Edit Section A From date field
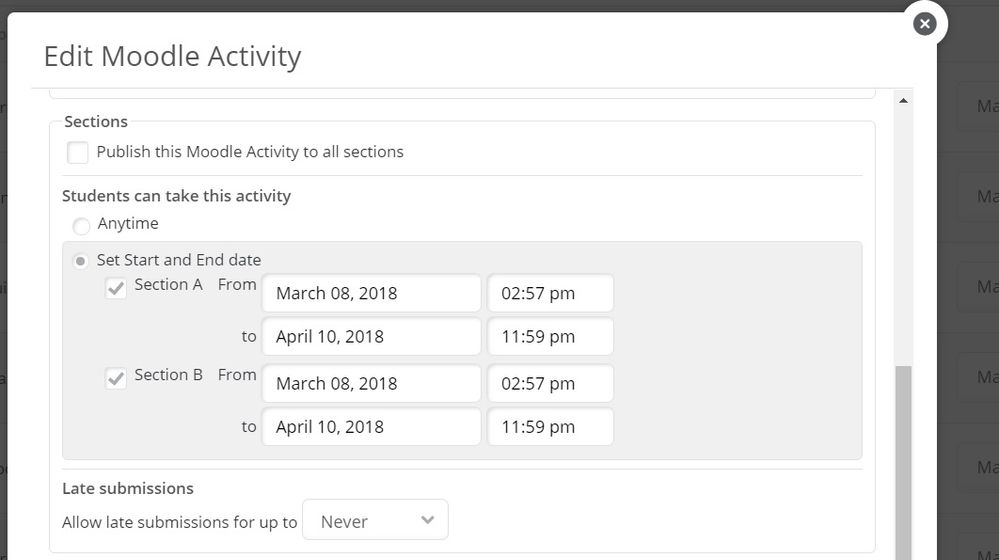The image size is (999, 560). pos(371,293)
